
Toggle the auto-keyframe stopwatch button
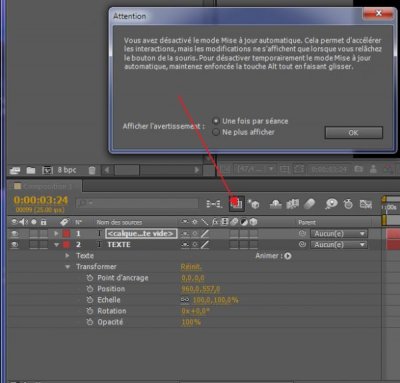coord(348,204)
